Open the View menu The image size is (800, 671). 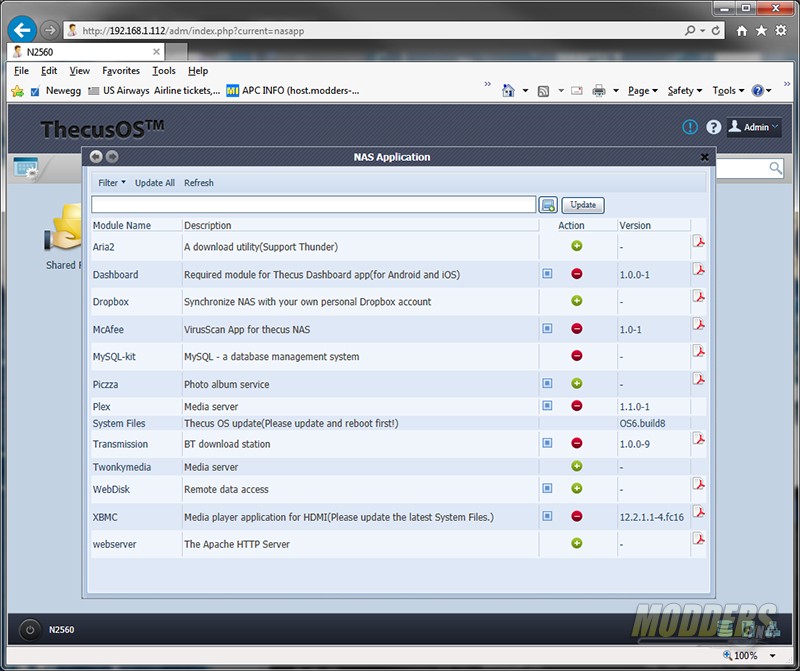coord(80,71)
